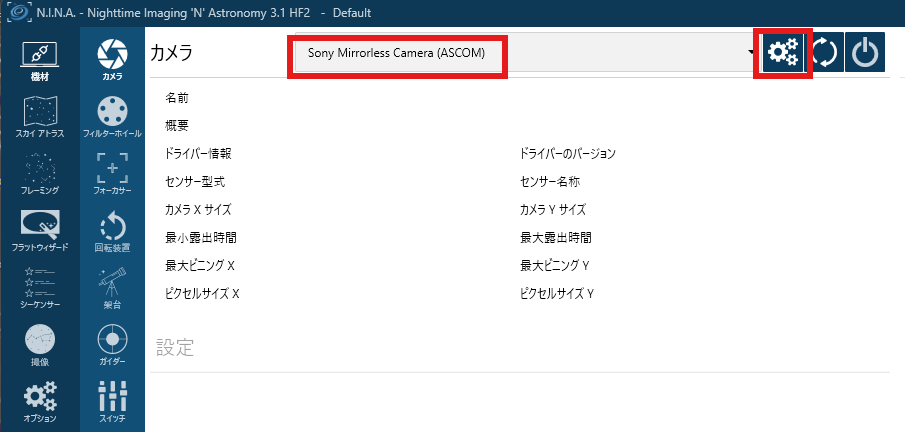This screenshot has height=432, width=905.
Task: Open フラットウィザード flat wizard
Action: pos(39,230)
